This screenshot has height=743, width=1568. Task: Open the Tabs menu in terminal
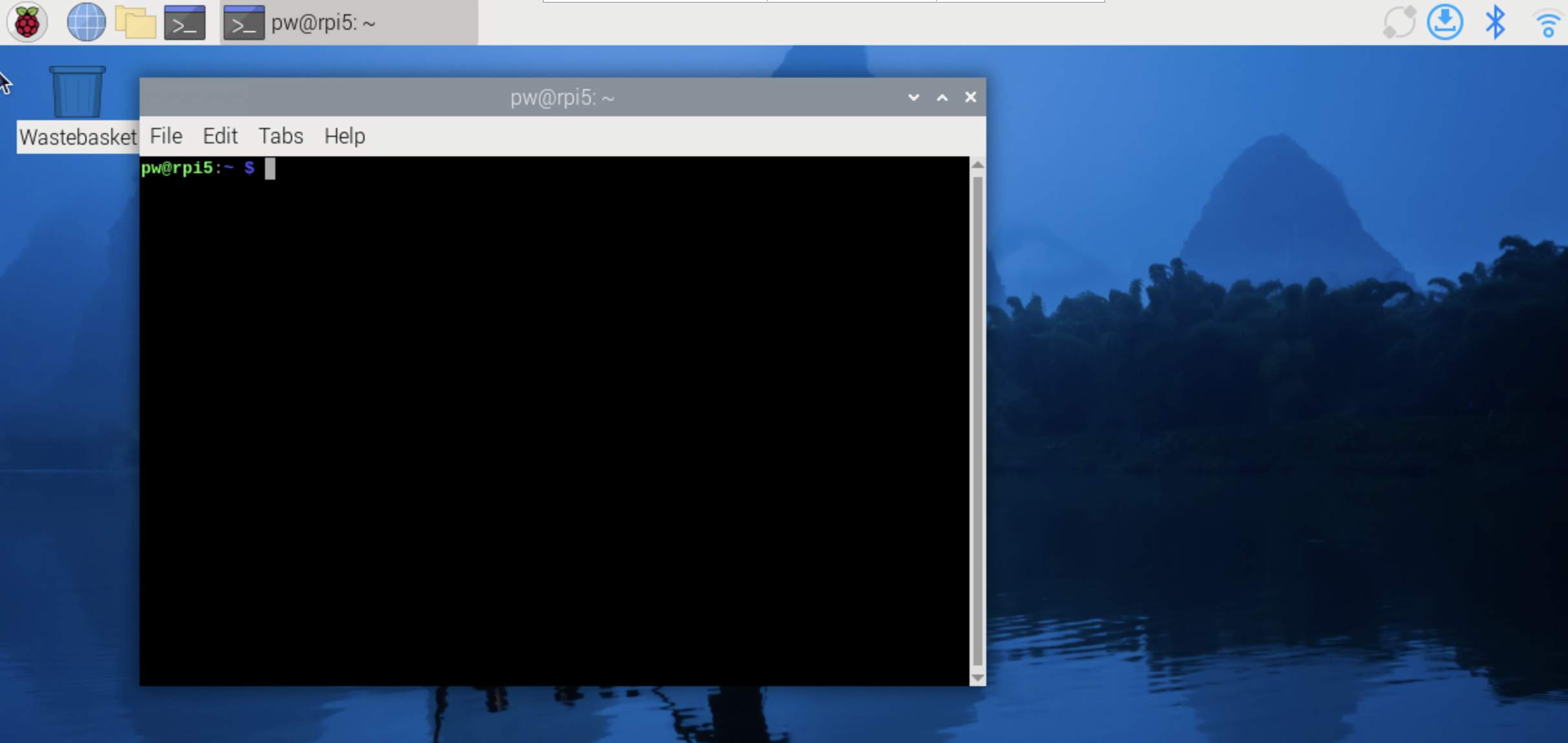281,136
